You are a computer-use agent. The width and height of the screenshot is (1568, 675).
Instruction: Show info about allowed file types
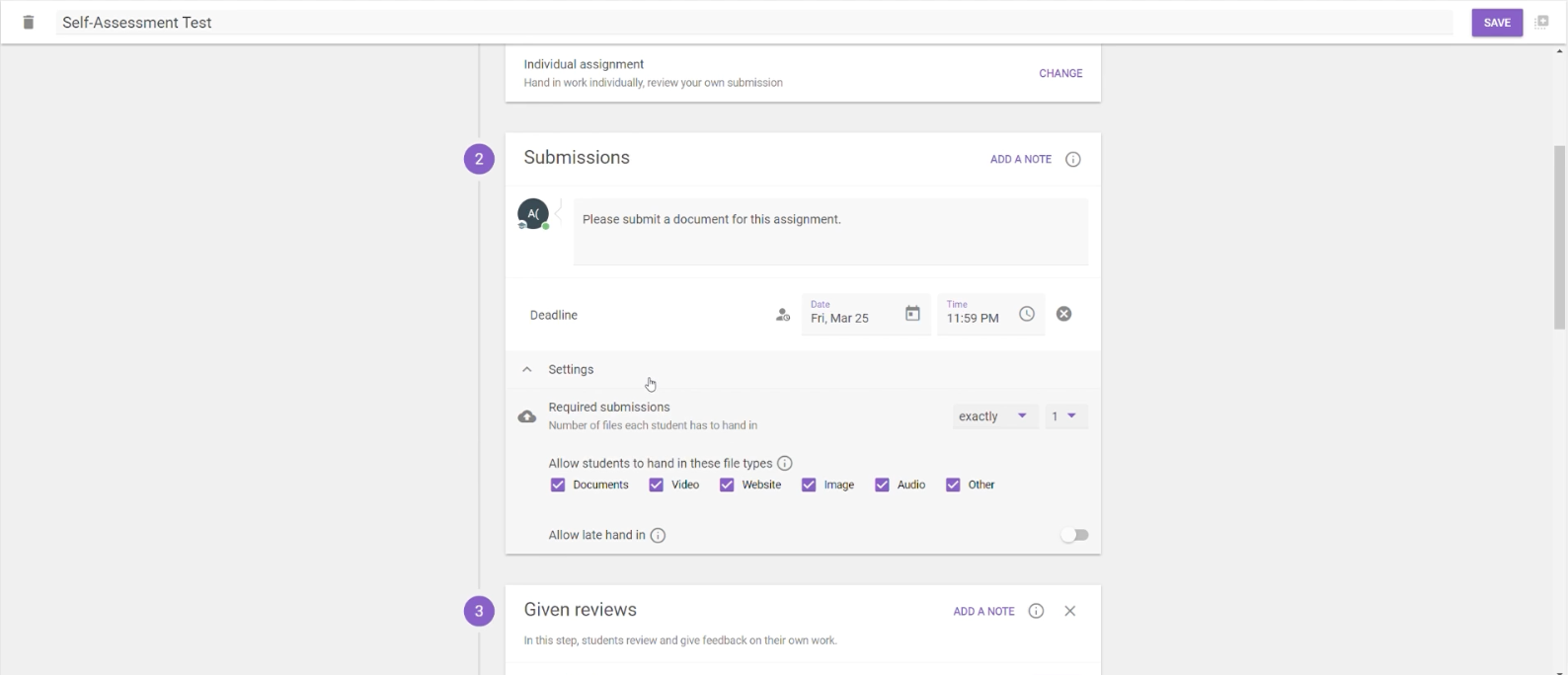[785, 463]
